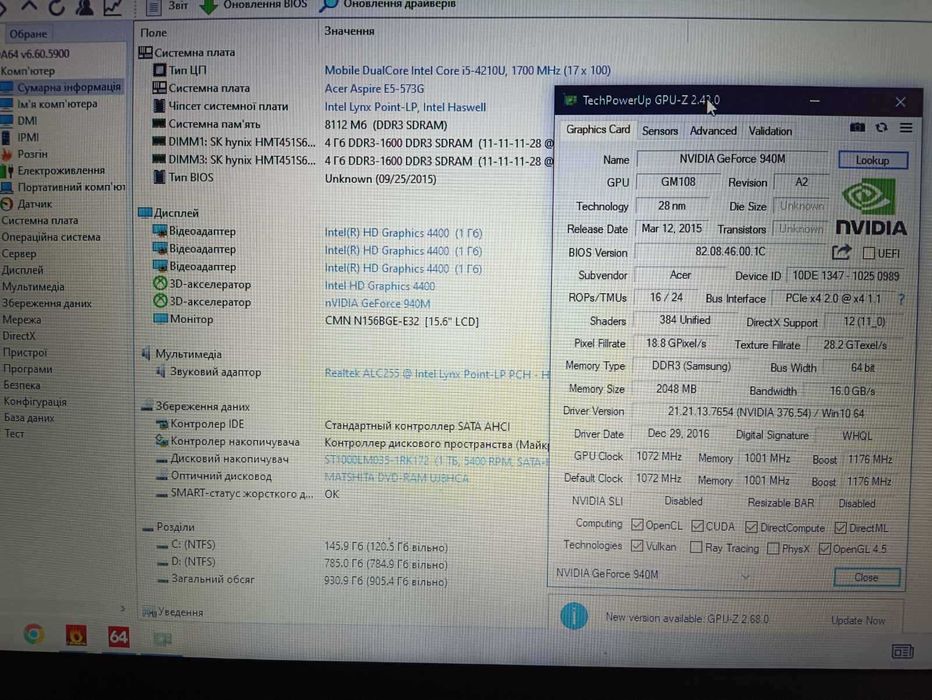The width and height of the screenshot is (932, 700).
Task: Click the GPU-Z taskbar icon
Action: pos(162,639)
